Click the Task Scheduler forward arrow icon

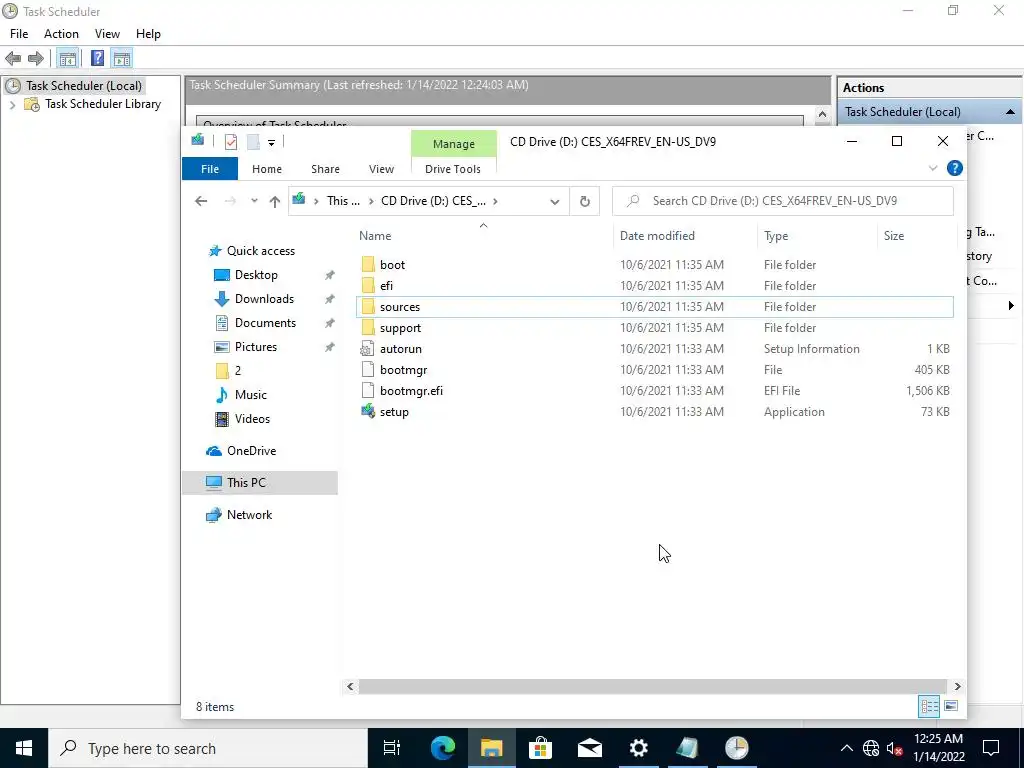(36, 59)
